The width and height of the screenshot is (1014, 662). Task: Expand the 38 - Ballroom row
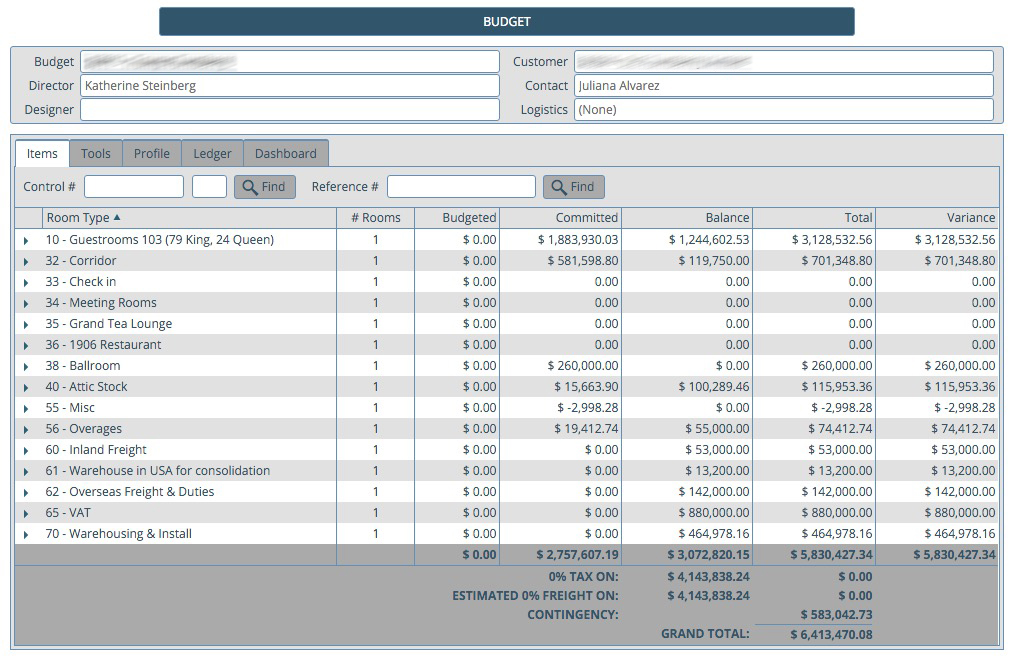[26, 367]
